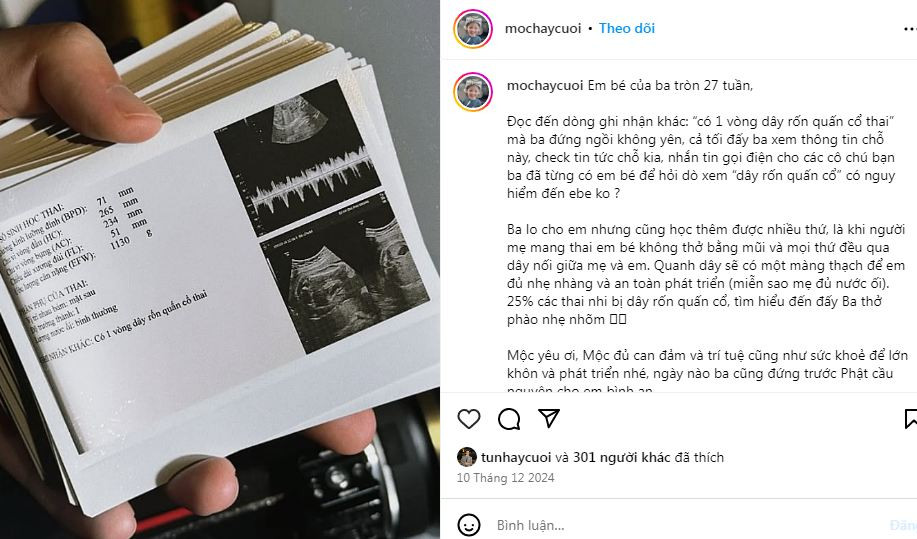Click the mochaycuoi header profile avatar

[473, 29]
